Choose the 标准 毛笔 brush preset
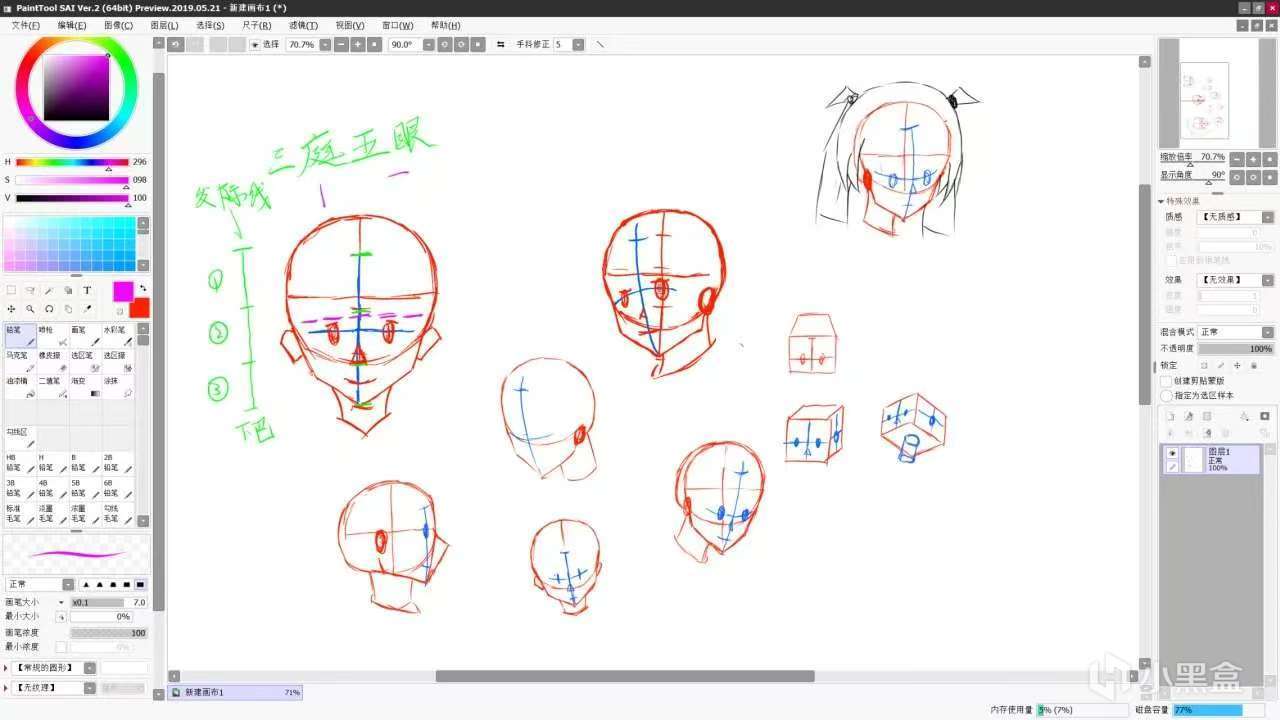Screen dimensions: 1280x720 (x=21, y=514)
